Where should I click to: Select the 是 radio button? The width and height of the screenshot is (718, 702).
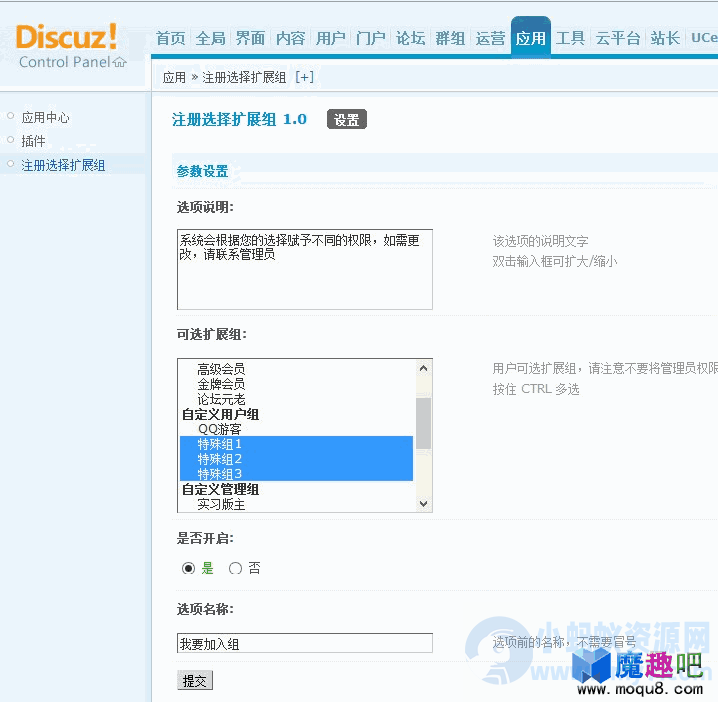click(188, 568)
